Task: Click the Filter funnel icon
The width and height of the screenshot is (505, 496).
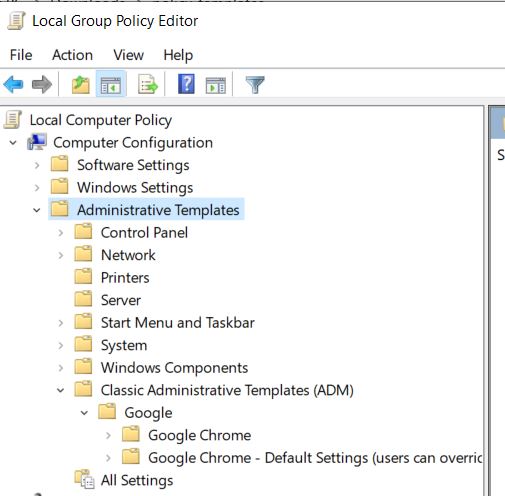Action: [x=255, y=85]
